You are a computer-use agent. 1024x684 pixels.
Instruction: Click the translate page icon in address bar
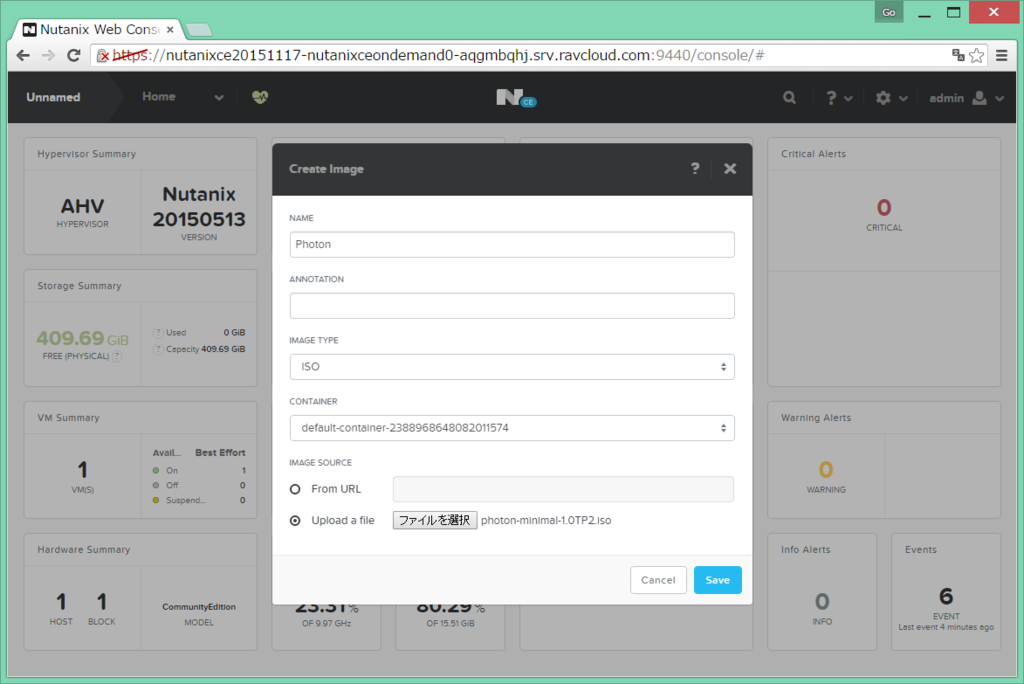(958, 56)
